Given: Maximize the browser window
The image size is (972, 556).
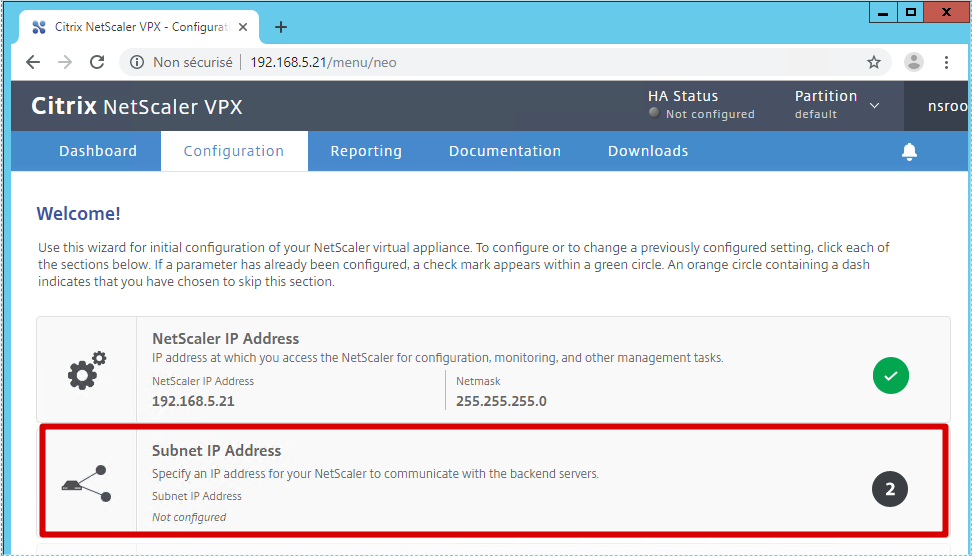Looking at the screenshot, I should 911,12.
